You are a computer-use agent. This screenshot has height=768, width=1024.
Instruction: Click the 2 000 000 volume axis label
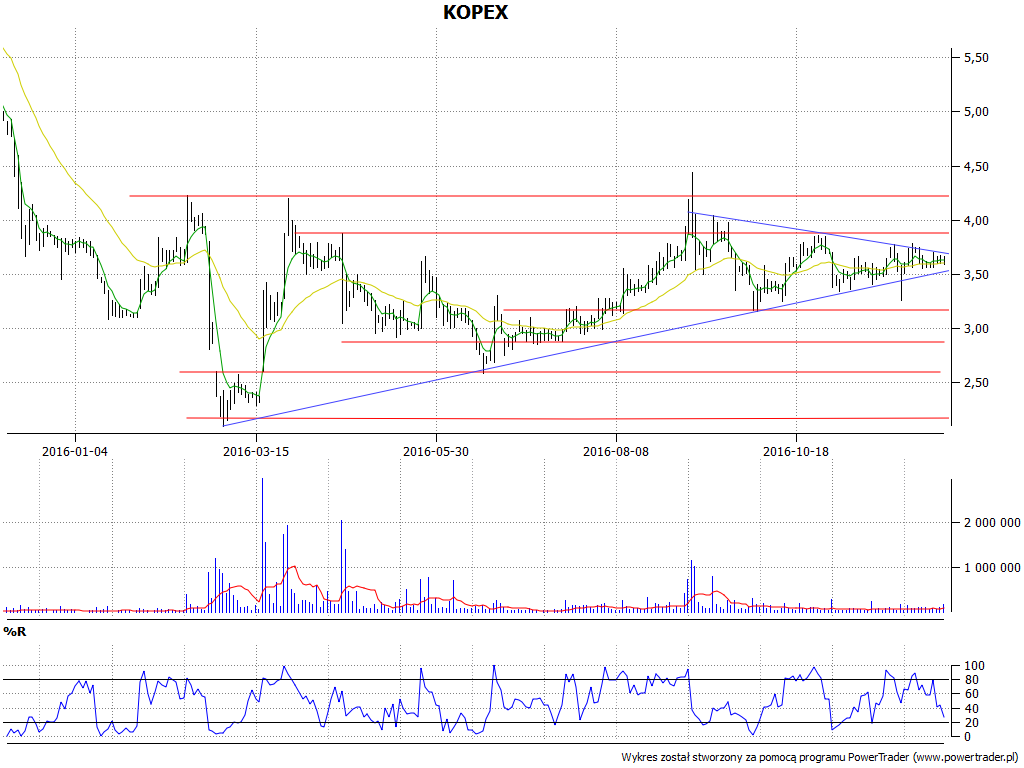pos(992,523)
